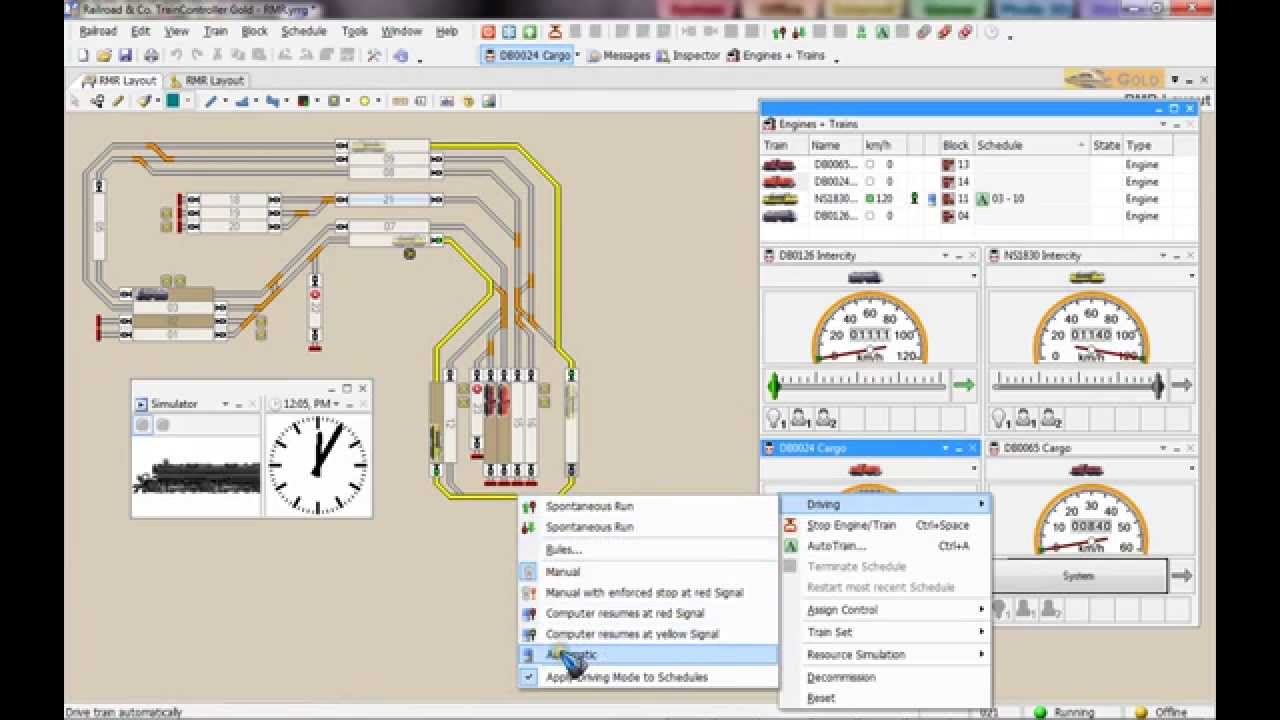Open DB0126 Intercity train picture dropdown
This screenshot has height=720, width=1280.
[973, 277]
